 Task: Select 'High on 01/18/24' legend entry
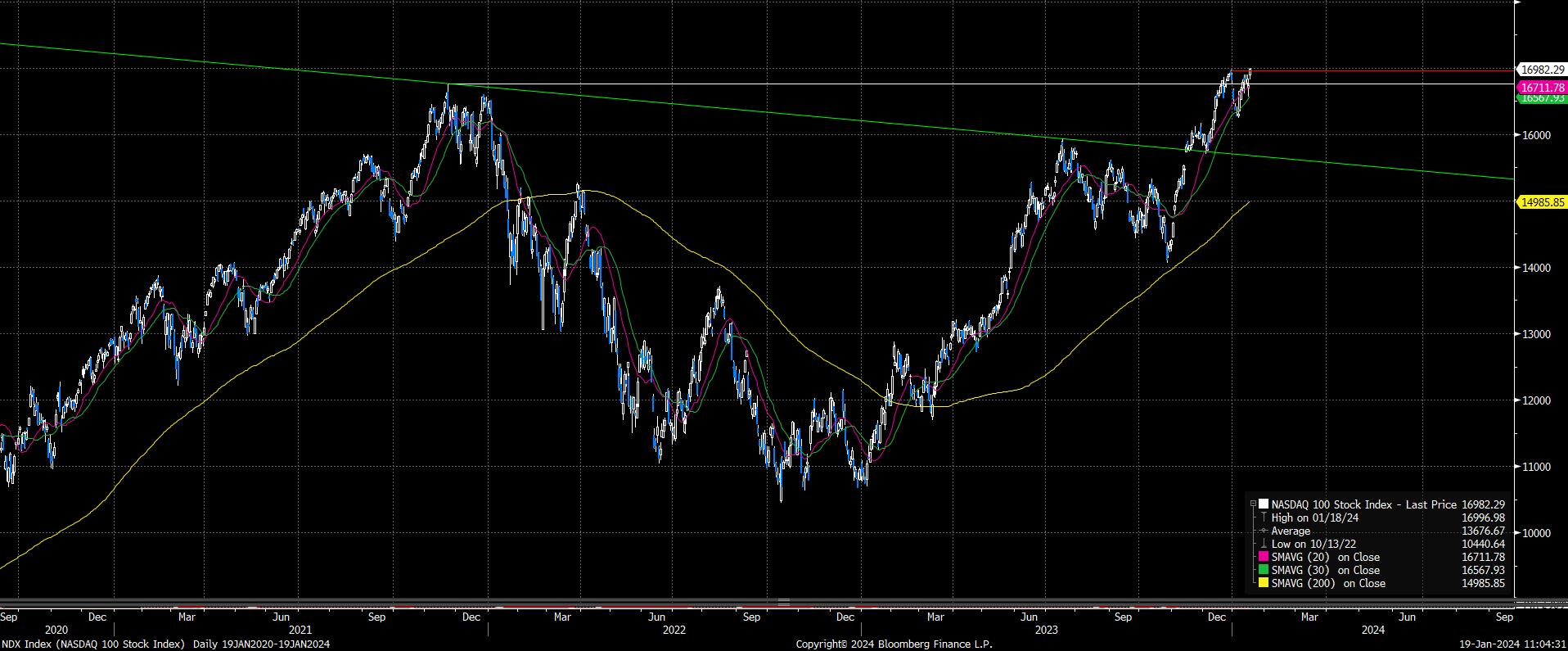tap(1314, 518)
